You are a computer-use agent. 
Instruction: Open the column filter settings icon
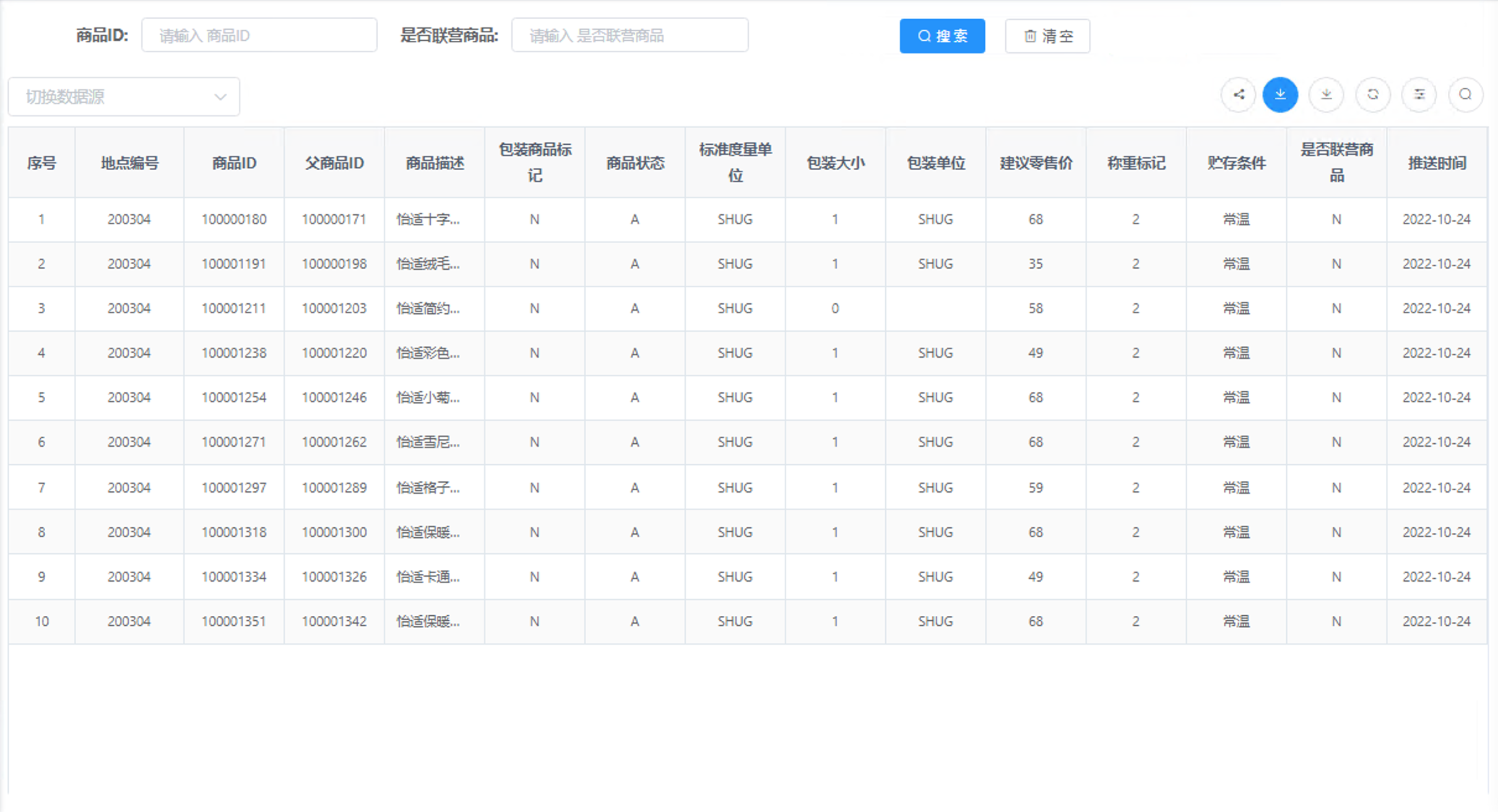1419,95
